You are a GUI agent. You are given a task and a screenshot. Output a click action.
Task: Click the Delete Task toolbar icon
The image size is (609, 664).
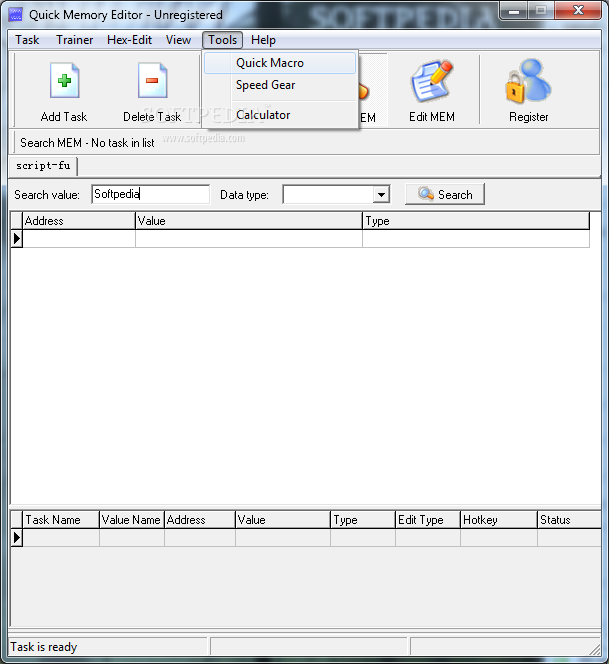tap(152, 80)
